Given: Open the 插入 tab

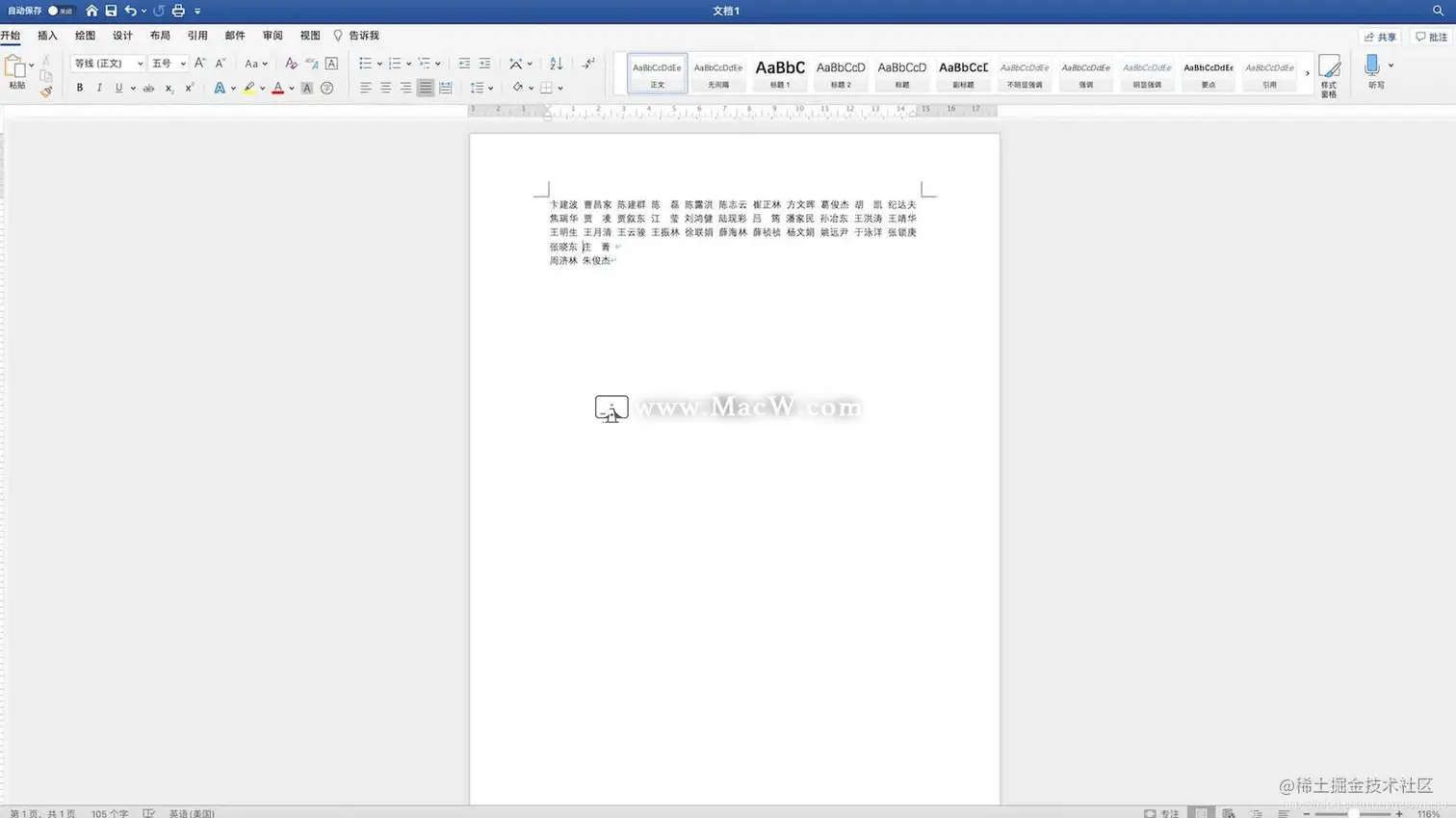Looking at the screenshot, I should 47,36.
